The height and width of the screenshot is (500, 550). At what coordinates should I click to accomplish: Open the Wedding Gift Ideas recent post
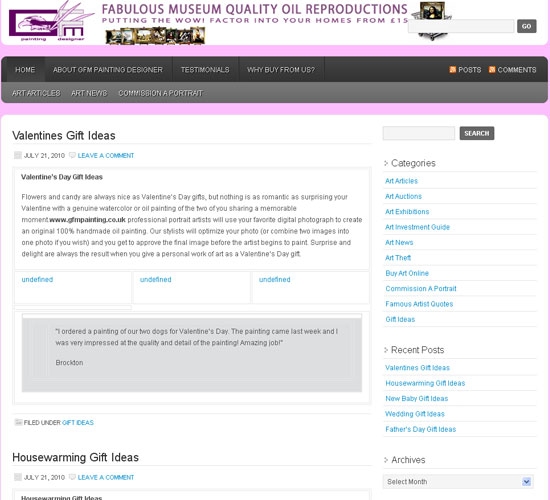pos(415,414)
